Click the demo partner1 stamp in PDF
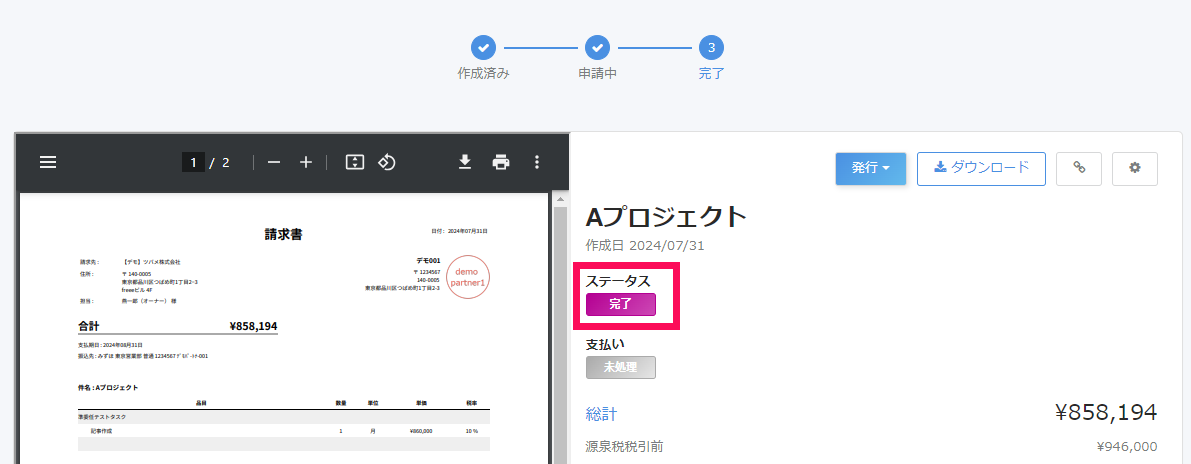Viewport: 1191px width, 464px height. [x=468, y=277]
